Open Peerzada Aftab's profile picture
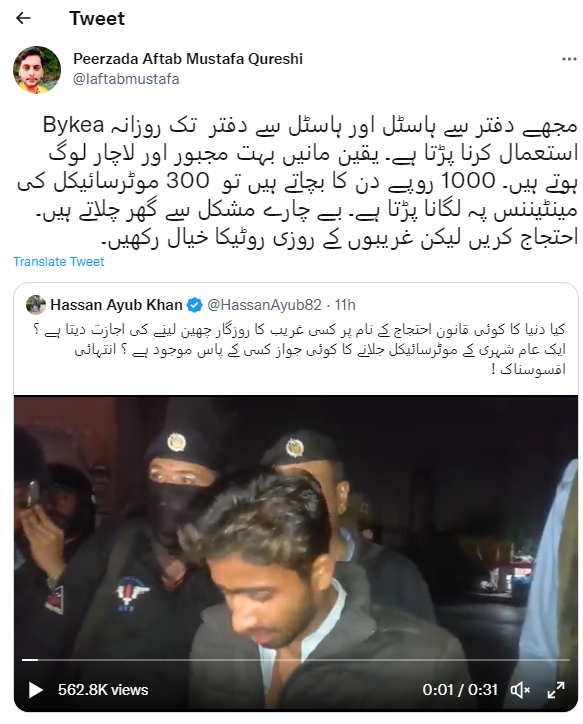583x724 pixels. coord(37,70)
